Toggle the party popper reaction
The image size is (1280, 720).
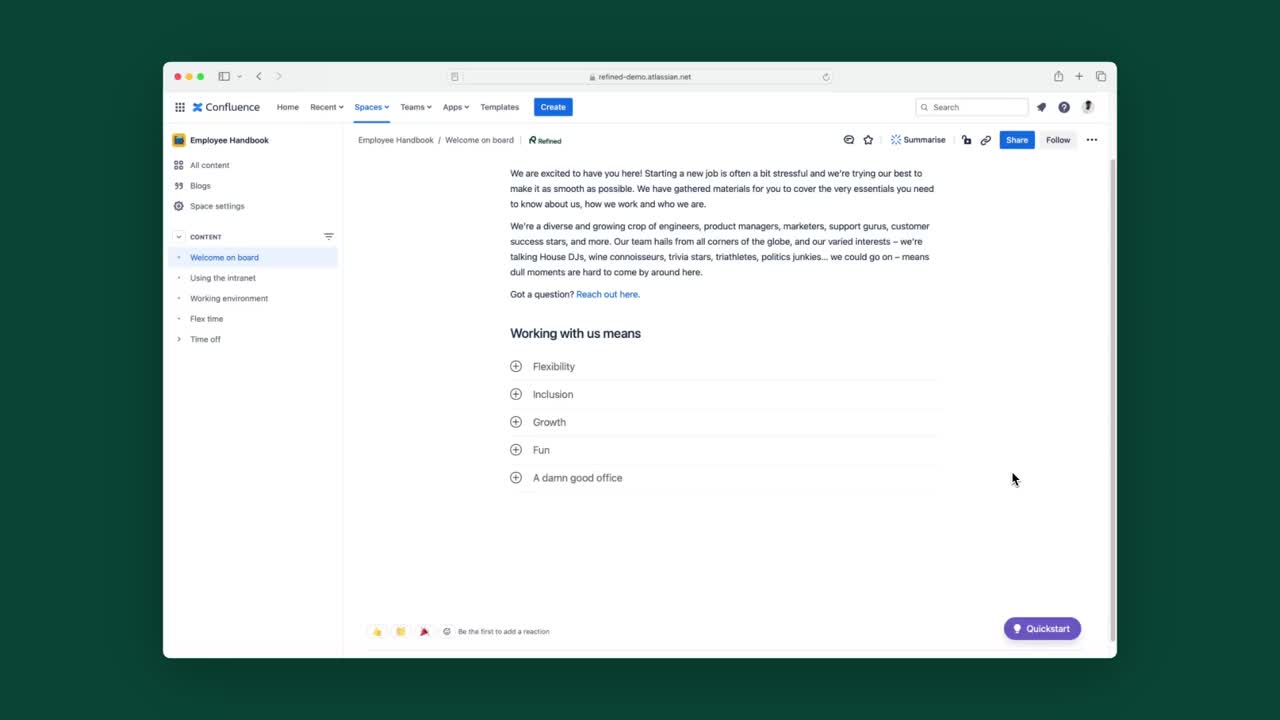click(x=424, y=631)
